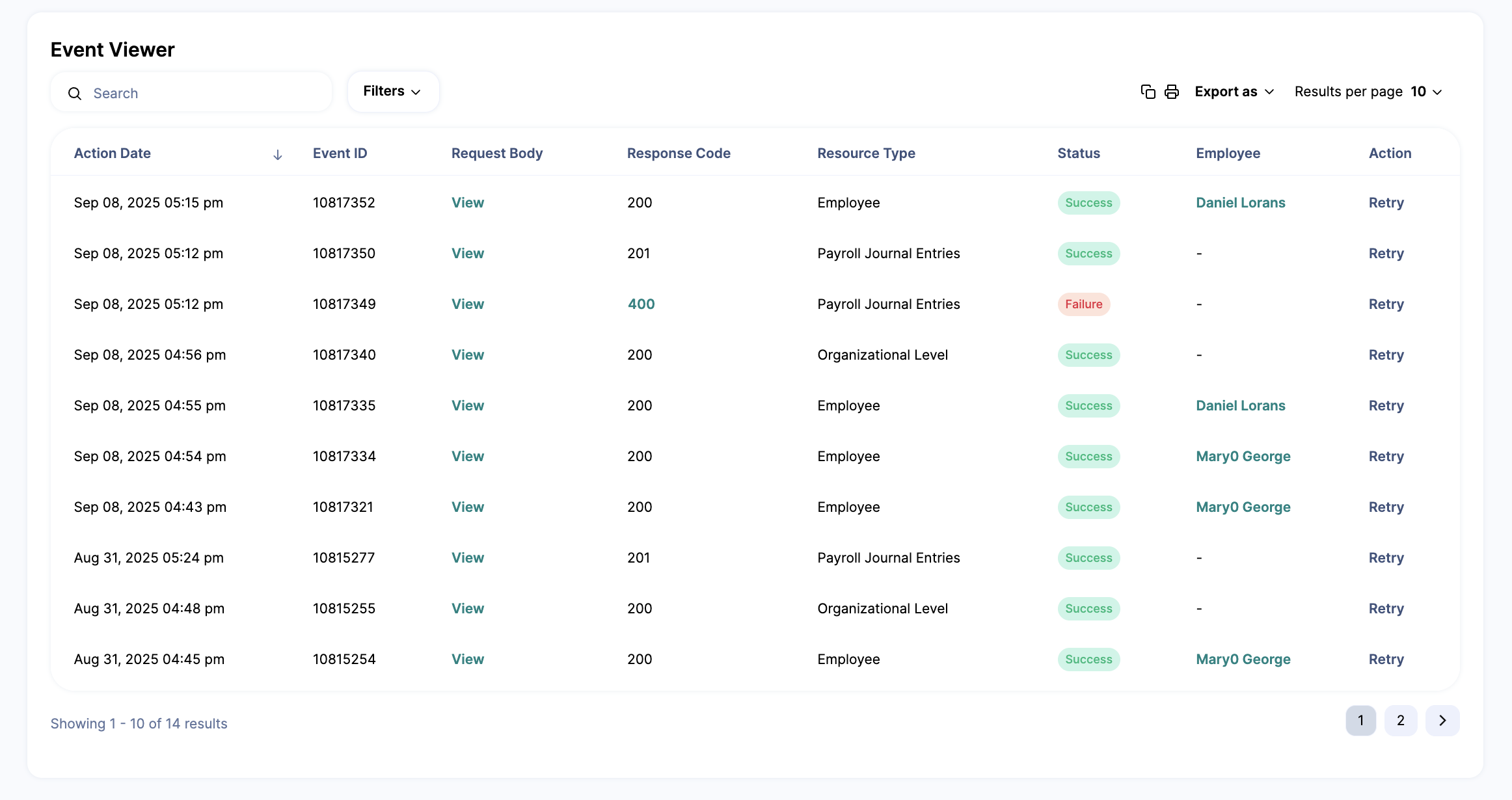Switch to page 2 of results
The height and width of the screenshot is (800, 1512).
[x=1400, y=721]
